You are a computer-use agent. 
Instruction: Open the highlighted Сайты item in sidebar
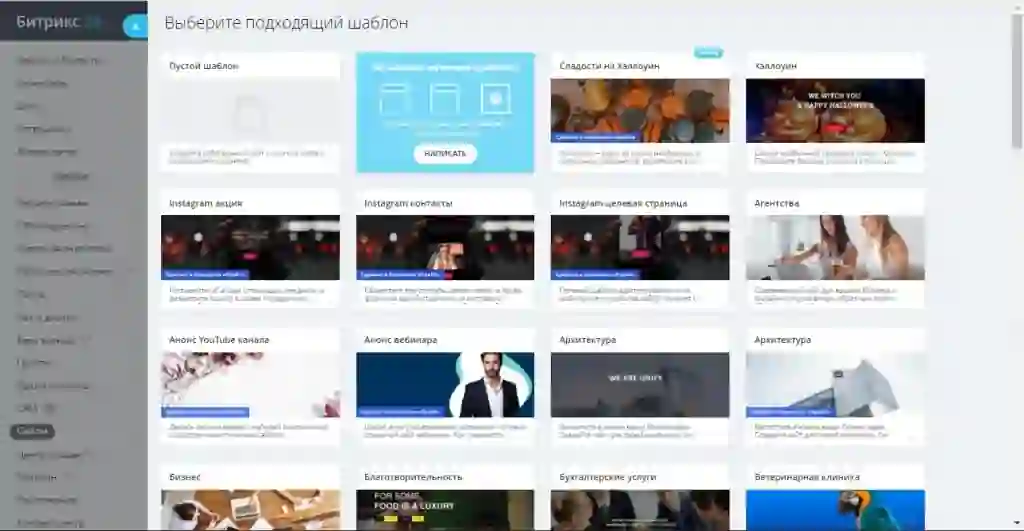pos(33,431)
